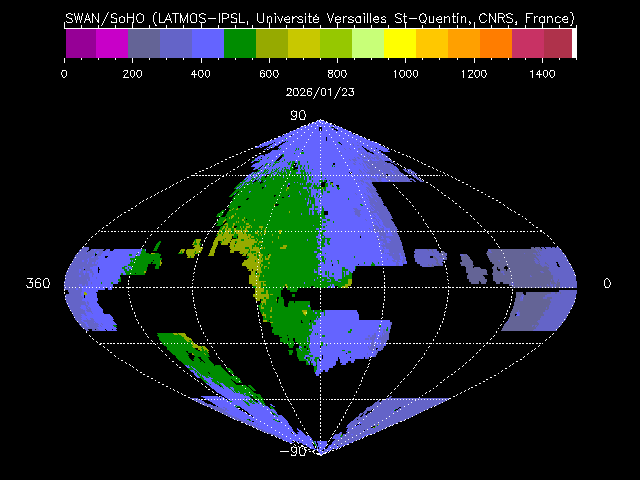Select the 2026/01/23 date label
The height and width of the screenshot is (480, 640).
(320, 92)
